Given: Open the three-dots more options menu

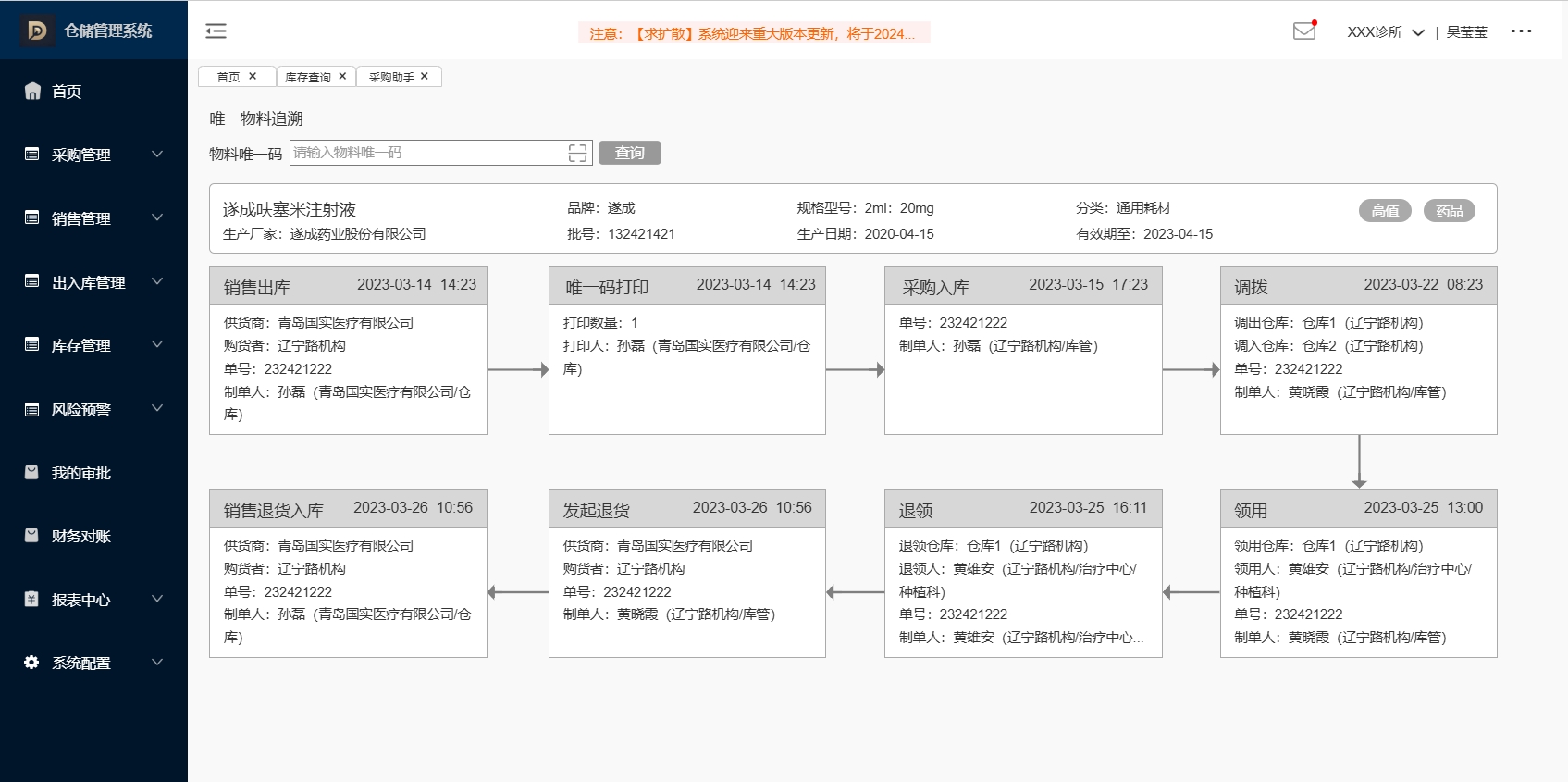Looking at the screenshot, I should [1521, 31].
